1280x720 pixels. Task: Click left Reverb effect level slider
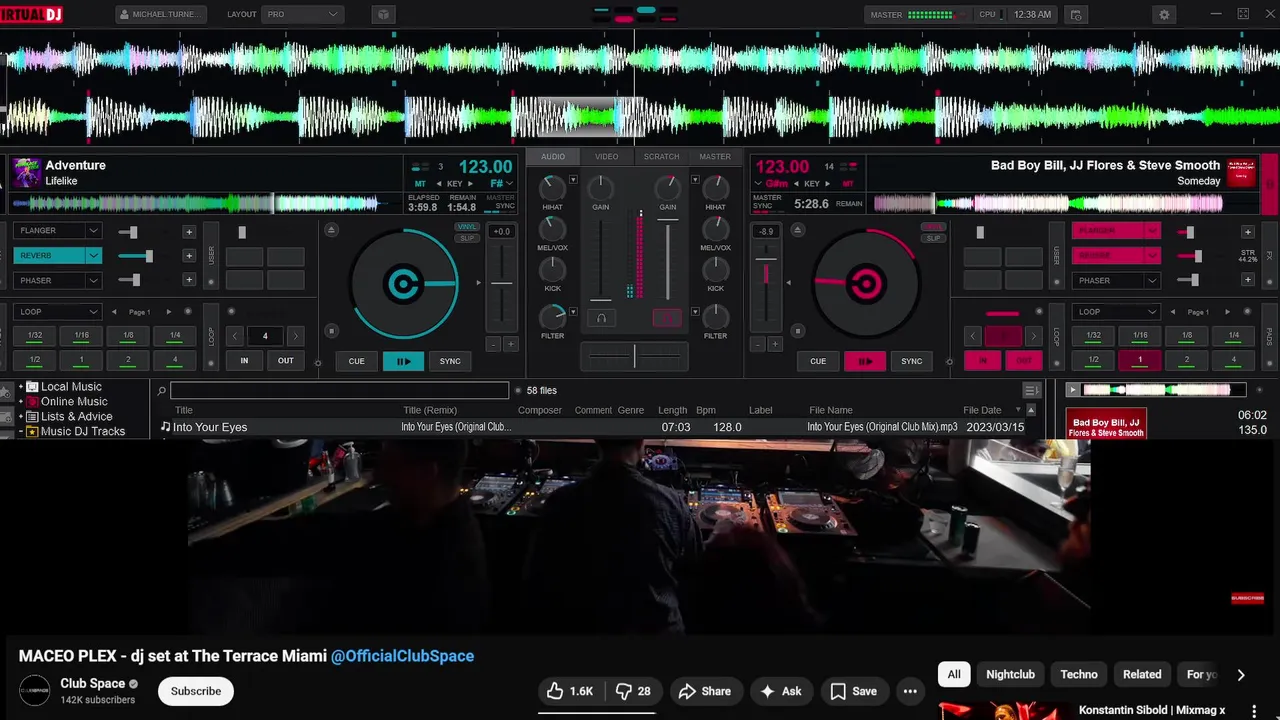pyautogui.click(x=134, y=256)
